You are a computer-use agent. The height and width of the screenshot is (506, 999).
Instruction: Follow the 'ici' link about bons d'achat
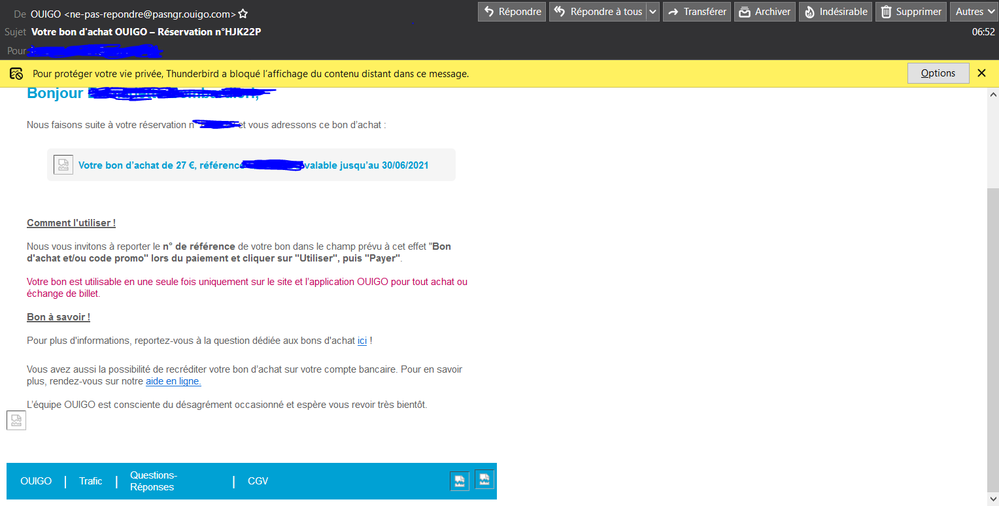tap(362, 341)
